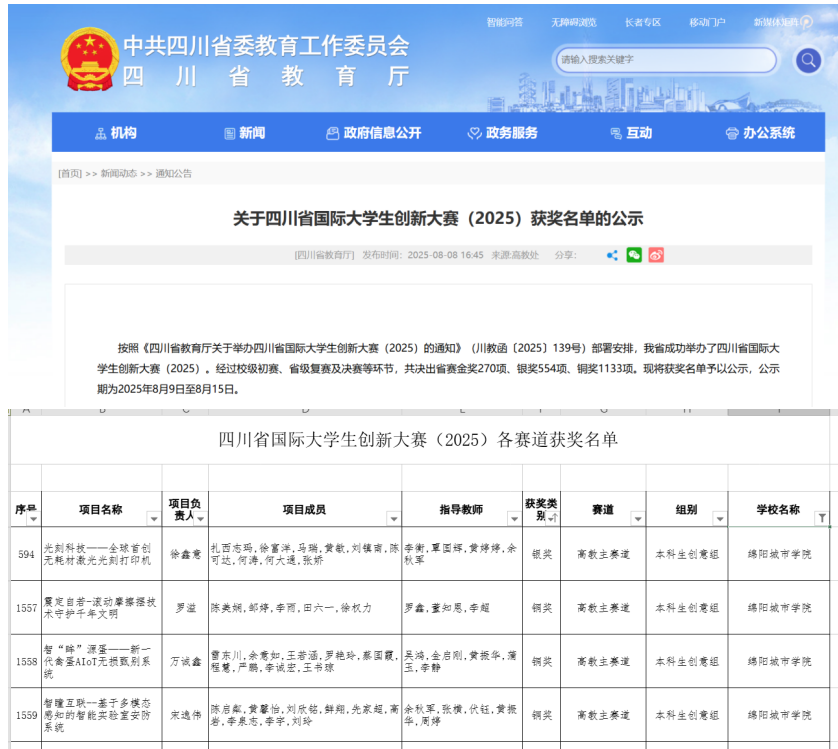This screenshot has height=749, width=838.
Task: Go to 首页 in the breadcrumb
Action: 70,174
